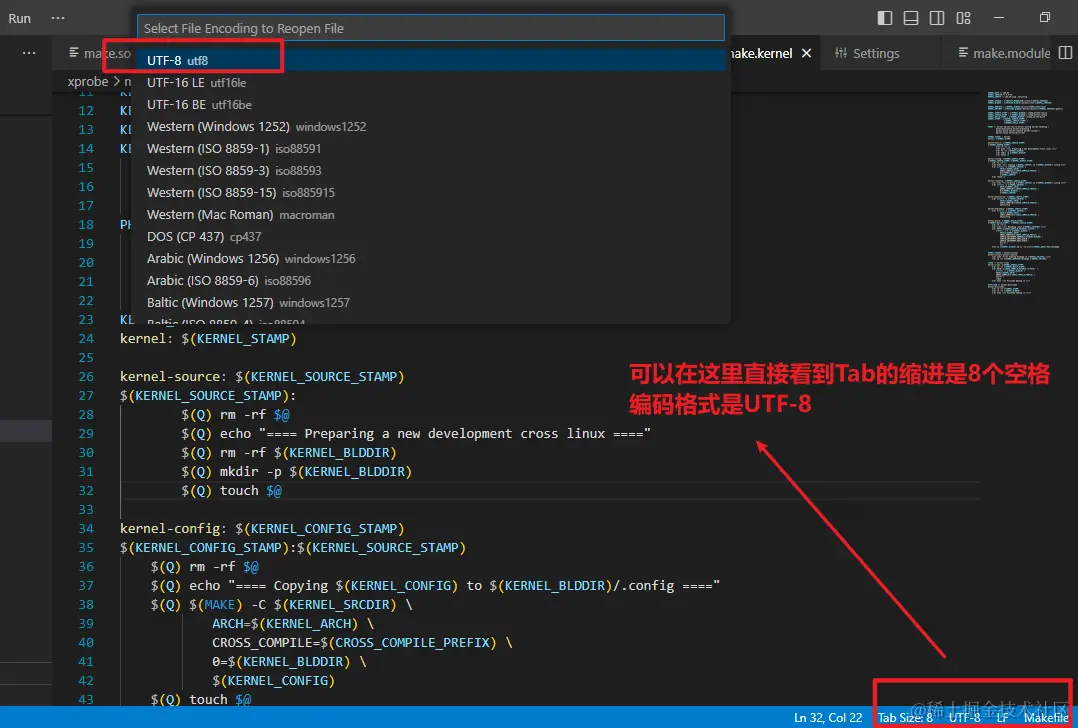Open side bar ellipsis actions menu
The width and height of the screenshot is (1078, 728).
point(29,53)
